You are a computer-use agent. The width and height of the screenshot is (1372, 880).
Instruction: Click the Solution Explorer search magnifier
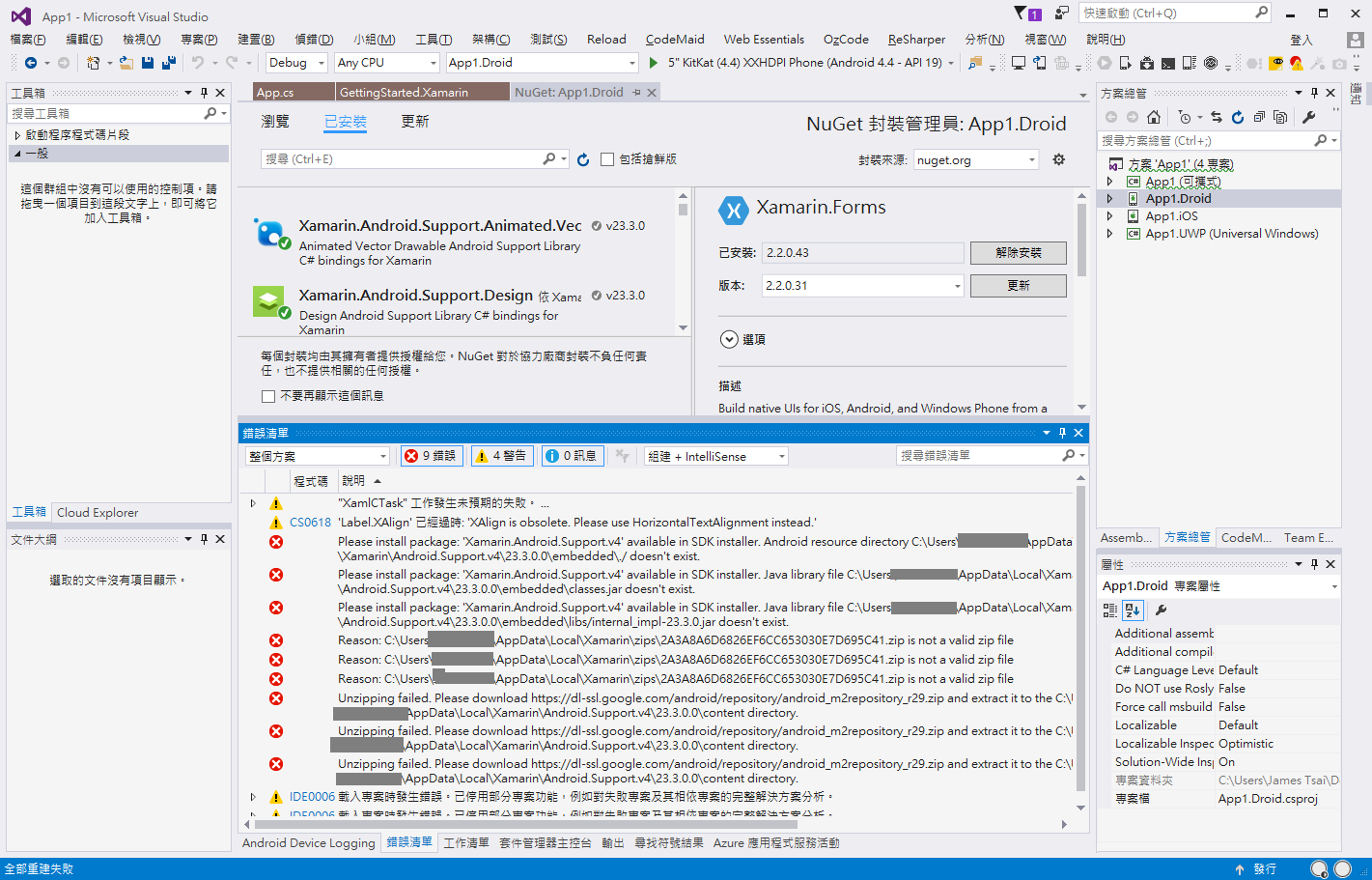pos(1321,140)
